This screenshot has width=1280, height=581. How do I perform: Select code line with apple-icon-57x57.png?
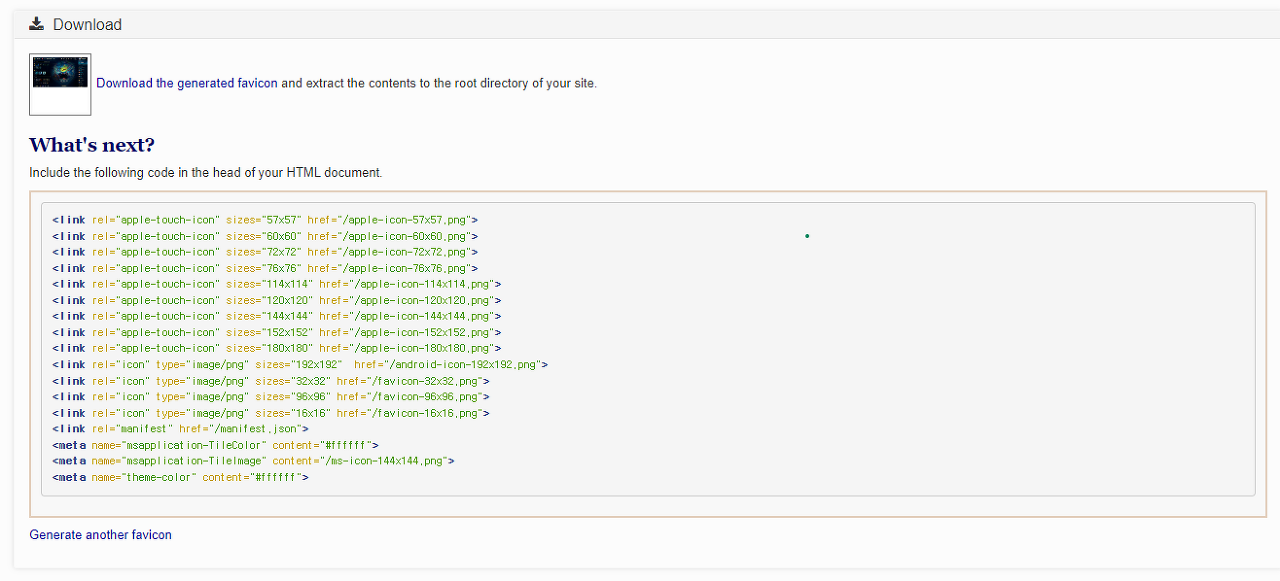265,219
